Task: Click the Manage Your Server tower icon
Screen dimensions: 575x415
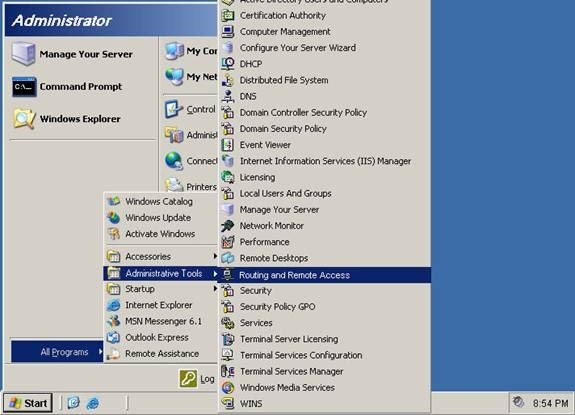Action: tap(23, 54)
